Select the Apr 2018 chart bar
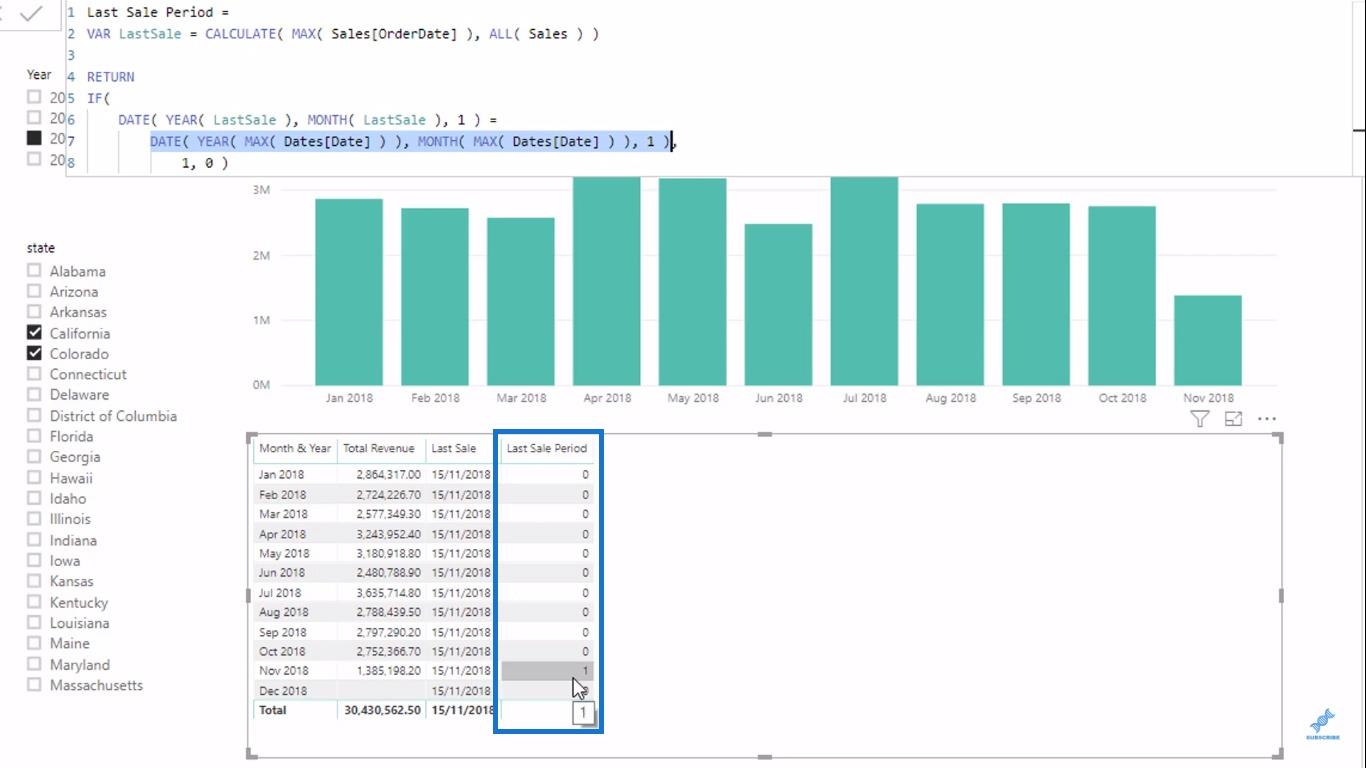The height and width of the screenshot is (768, 1366). (607, 281)
